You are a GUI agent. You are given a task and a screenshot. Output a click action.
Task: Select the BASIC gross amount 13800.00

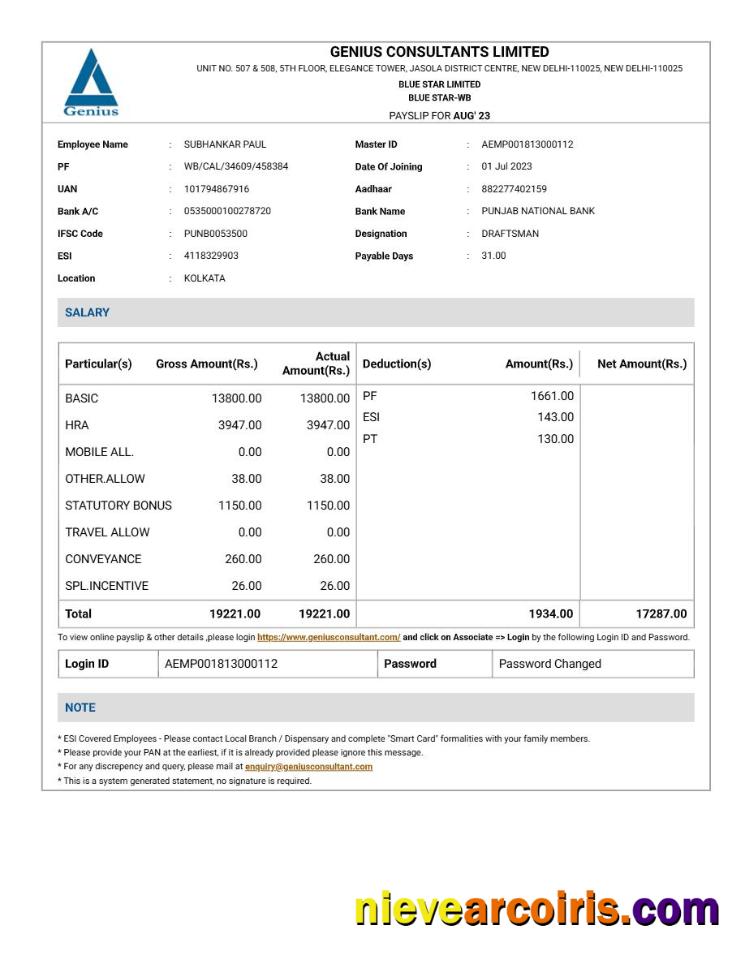tap(236, 398)
